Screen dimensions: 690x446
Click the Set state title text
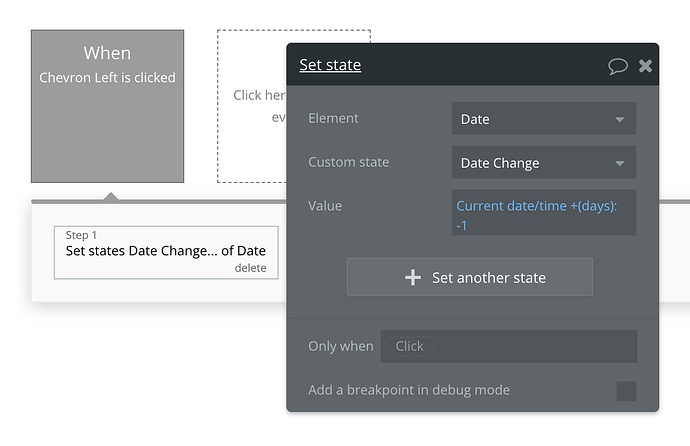[x=330, y=66]
